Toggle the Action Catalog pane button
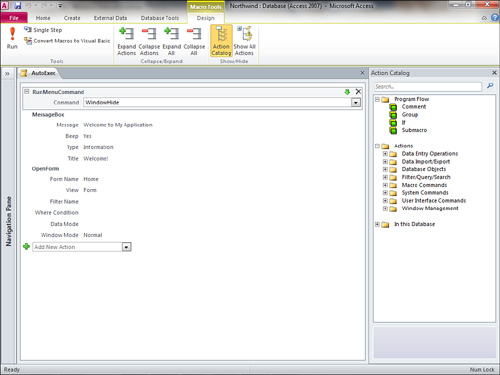 [221, 41]
